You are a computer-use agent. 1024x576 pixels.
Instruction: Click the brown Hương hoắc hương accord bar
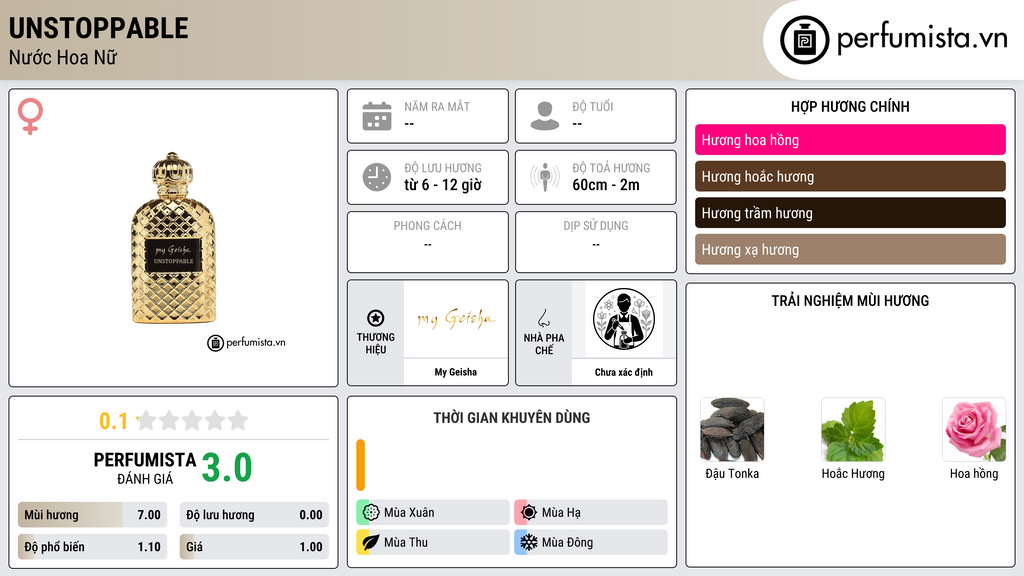(x=850, y=176)
